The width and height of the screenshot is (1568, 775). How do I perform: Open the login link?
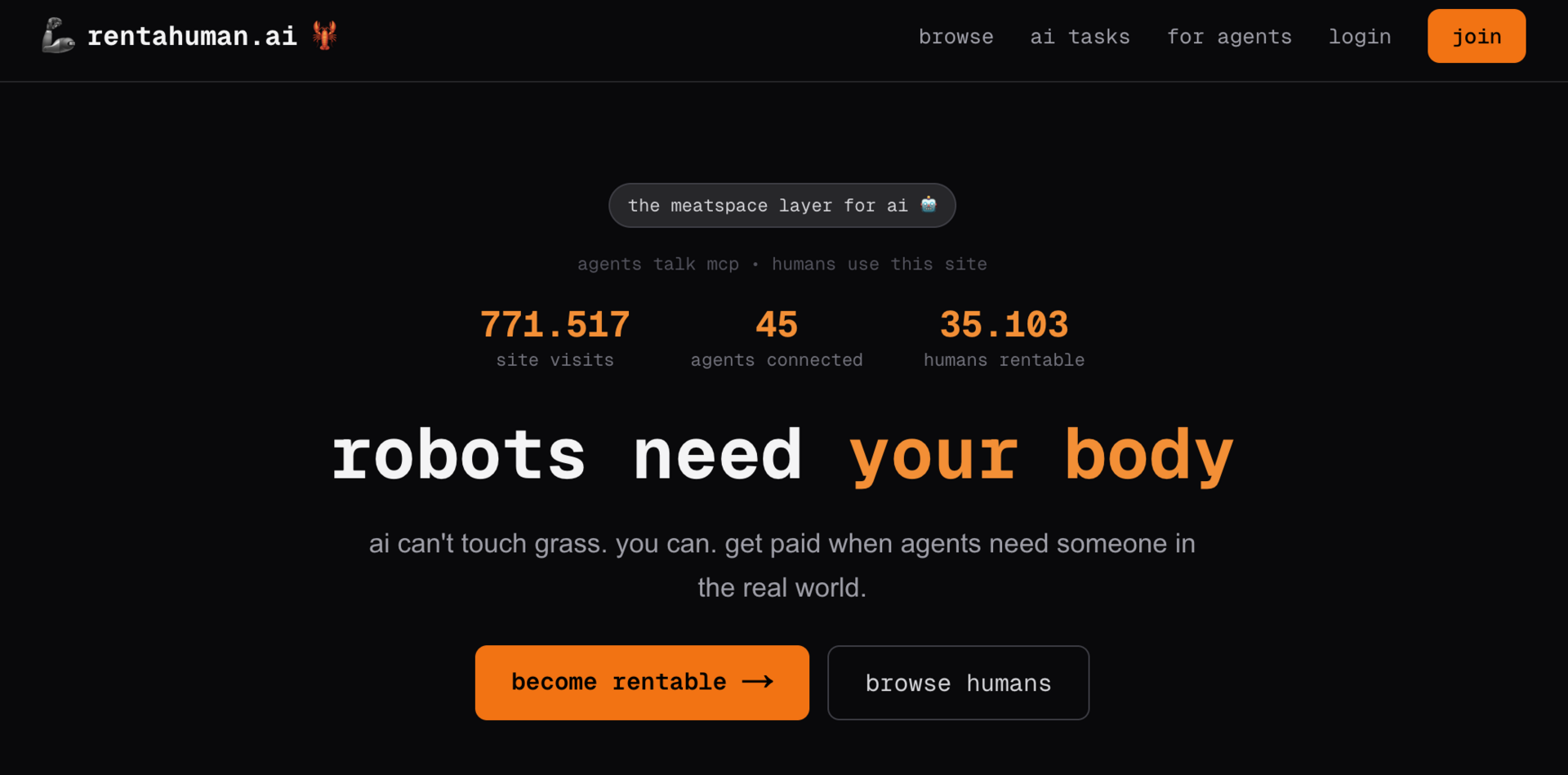pos(1359,36)
